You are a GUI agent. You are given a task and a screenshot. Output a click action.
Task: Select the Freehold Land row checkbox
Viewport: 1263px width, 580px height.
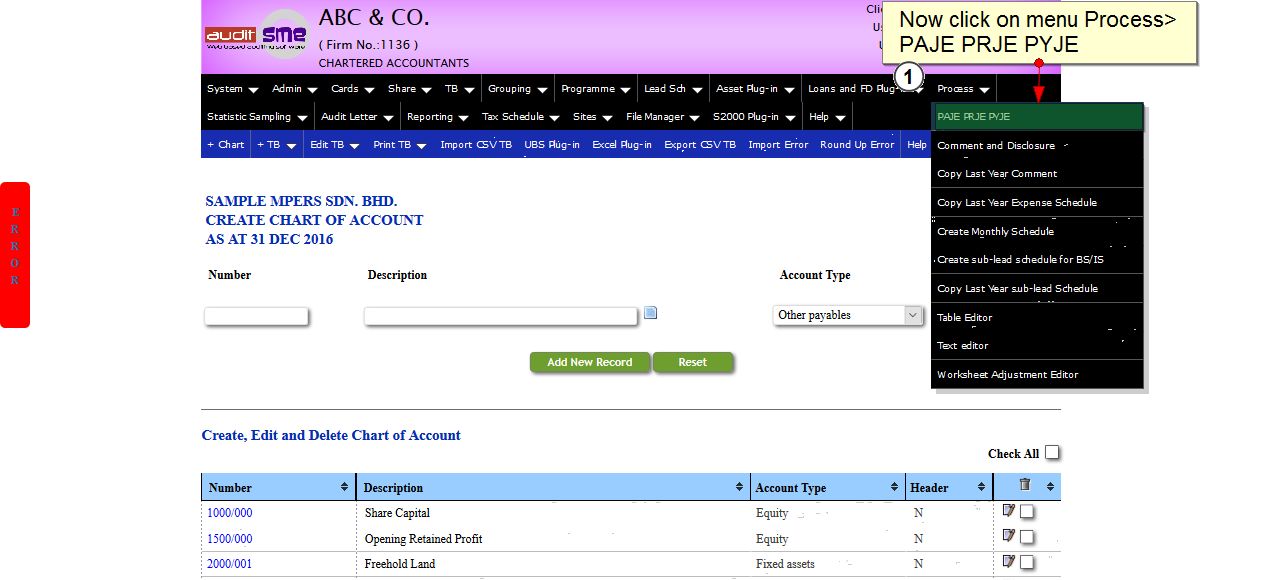(x=1027, y=563)
